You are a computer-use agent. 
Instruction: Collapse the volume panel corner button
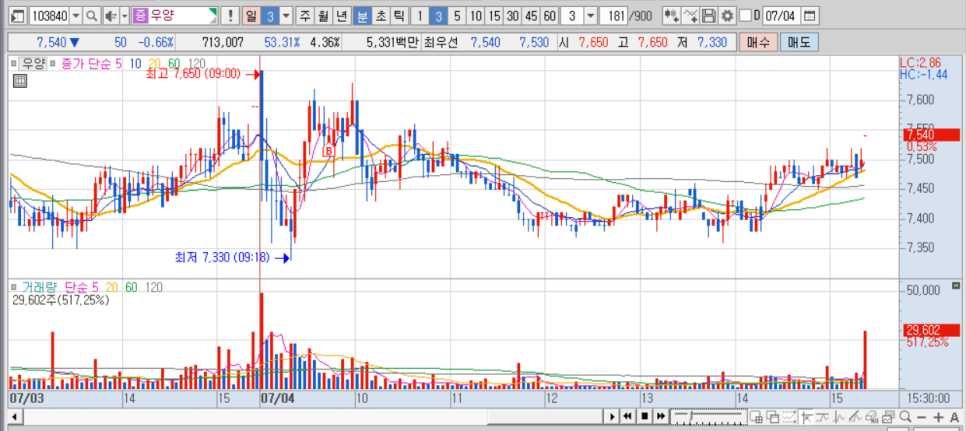[x=956, y=286]
